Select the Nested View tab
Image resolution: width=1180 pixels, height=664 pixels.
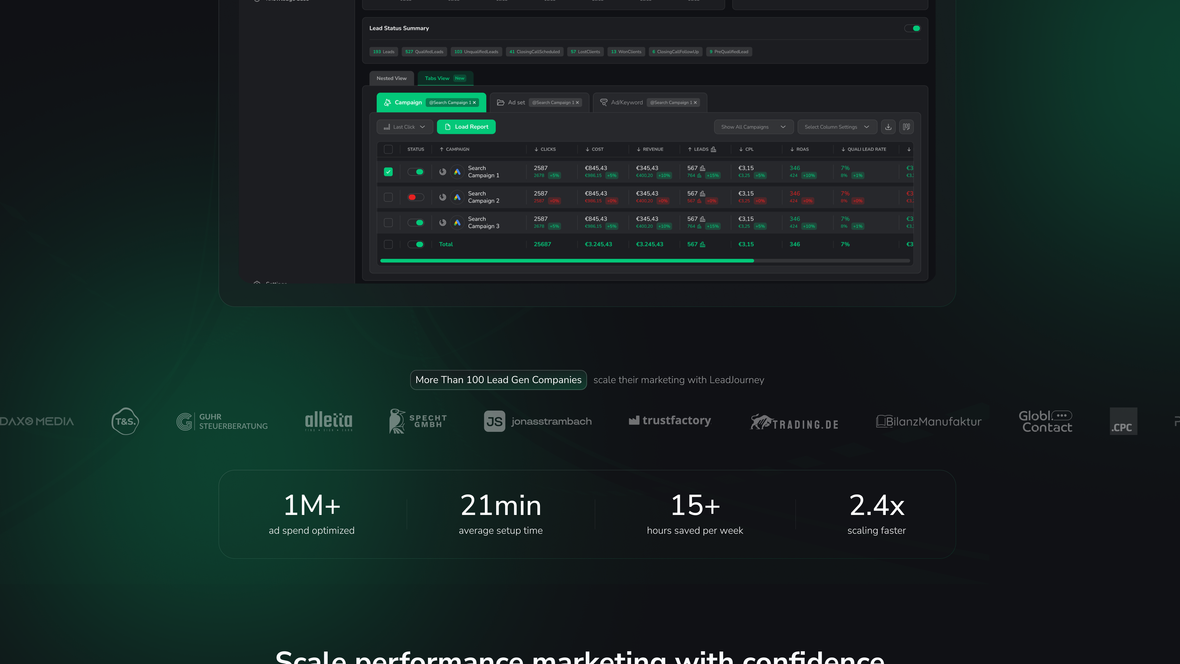coord(391,77)
